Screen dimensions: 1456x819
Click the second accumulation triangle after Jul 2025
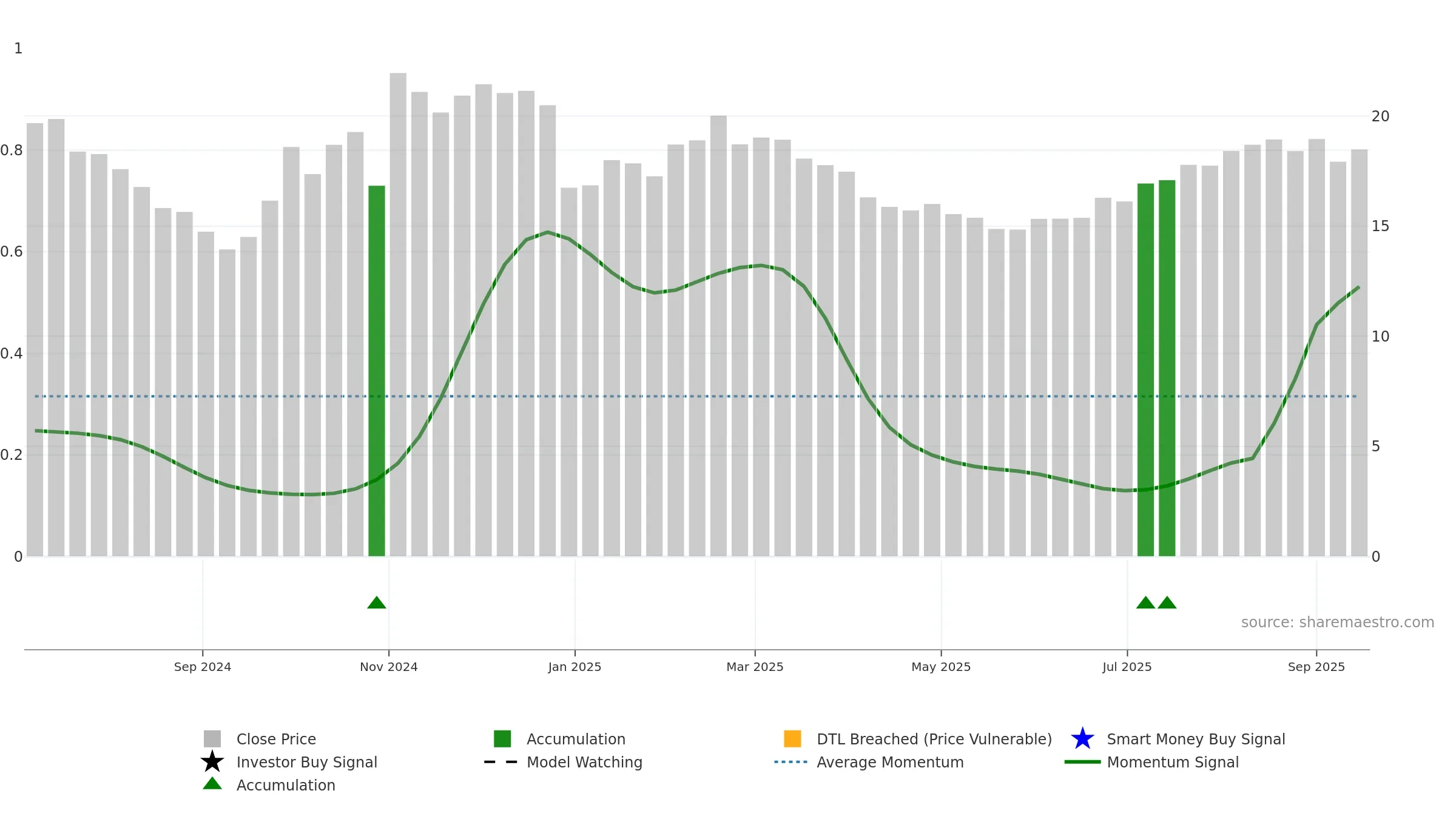tap(1167, 602)
